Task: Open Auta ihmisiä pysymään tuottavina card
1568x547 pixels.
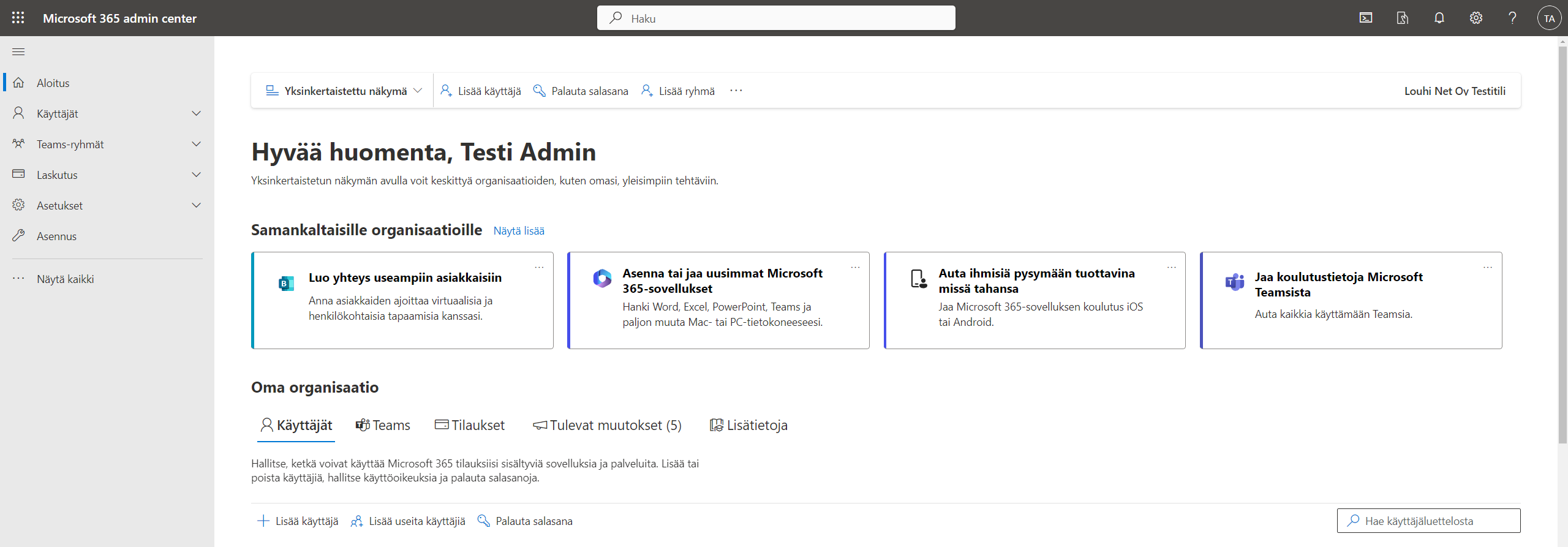Action: point(1035,300)
